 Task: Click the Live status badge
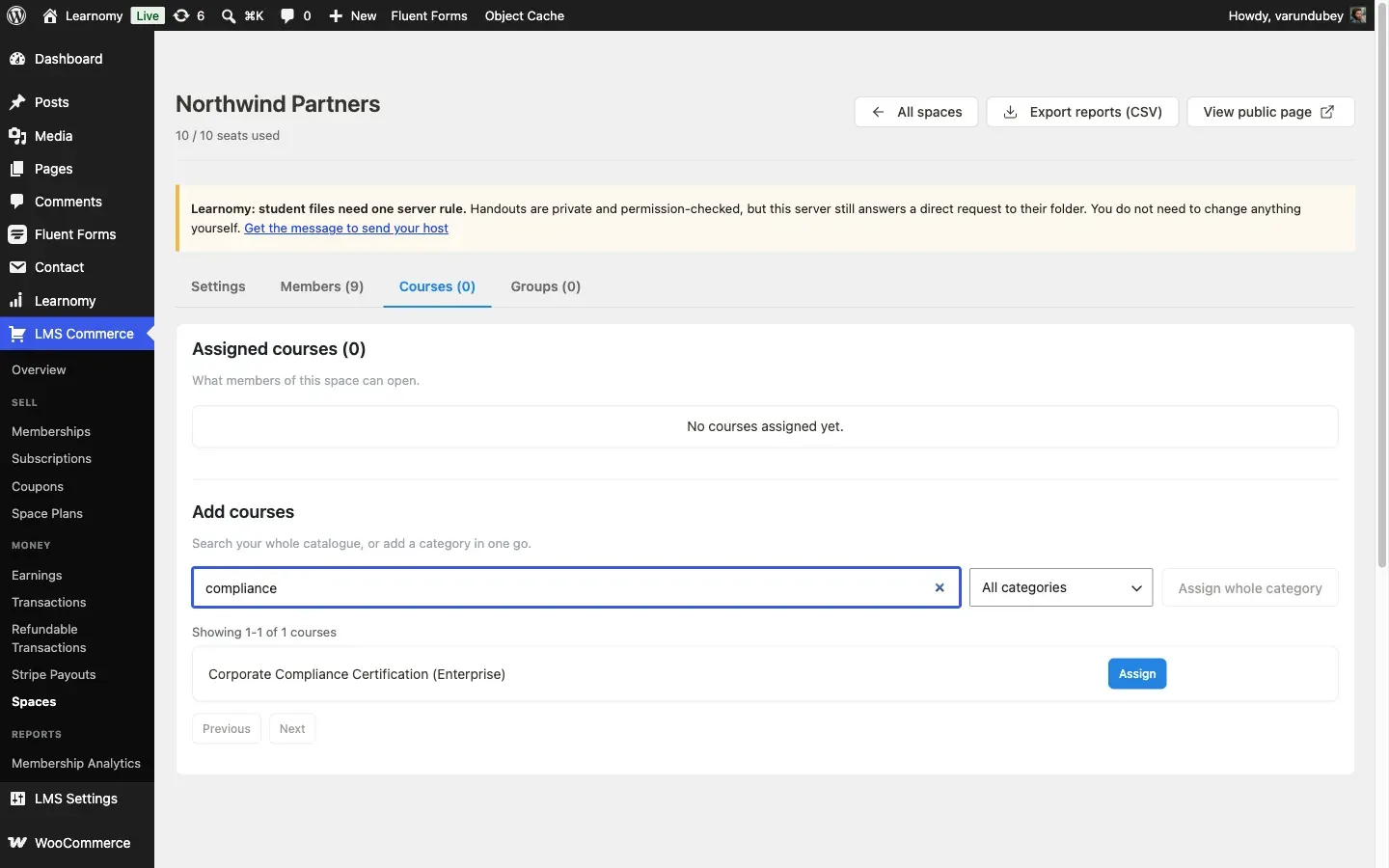pyautogui.click(x=148, y=15)
